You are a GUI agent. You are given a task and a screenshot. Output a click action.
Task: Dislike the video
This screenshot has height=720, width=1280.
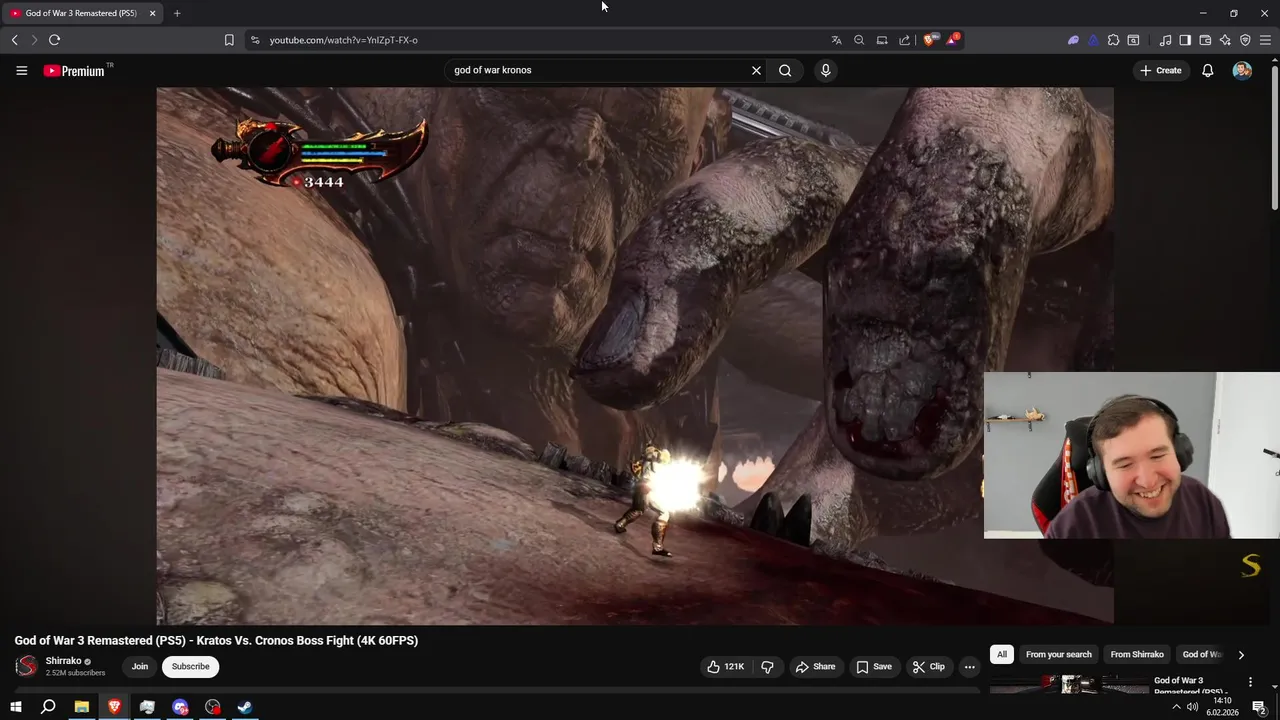[x=767, y=666]
